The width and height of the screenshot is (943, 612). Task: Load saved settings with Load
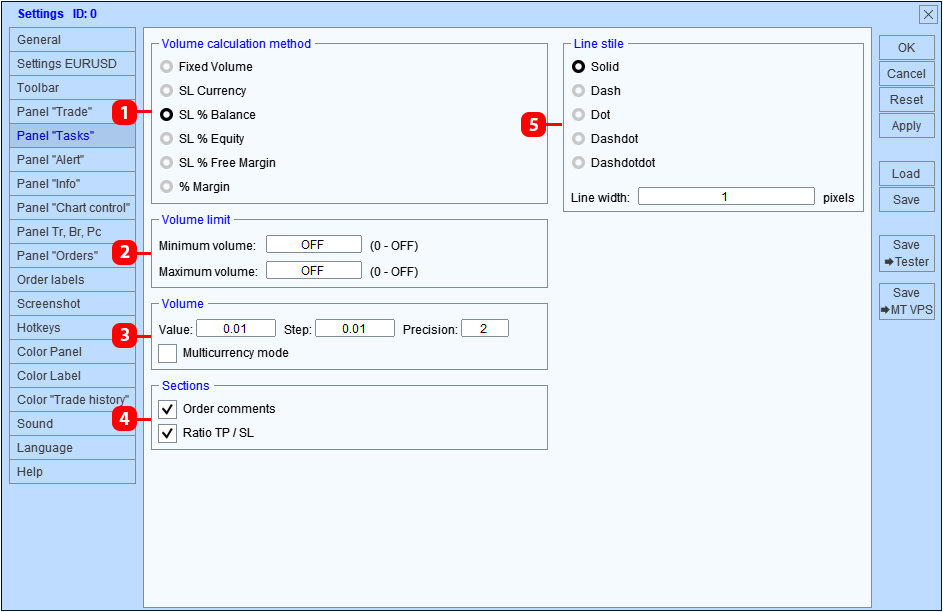coord(907,174)
